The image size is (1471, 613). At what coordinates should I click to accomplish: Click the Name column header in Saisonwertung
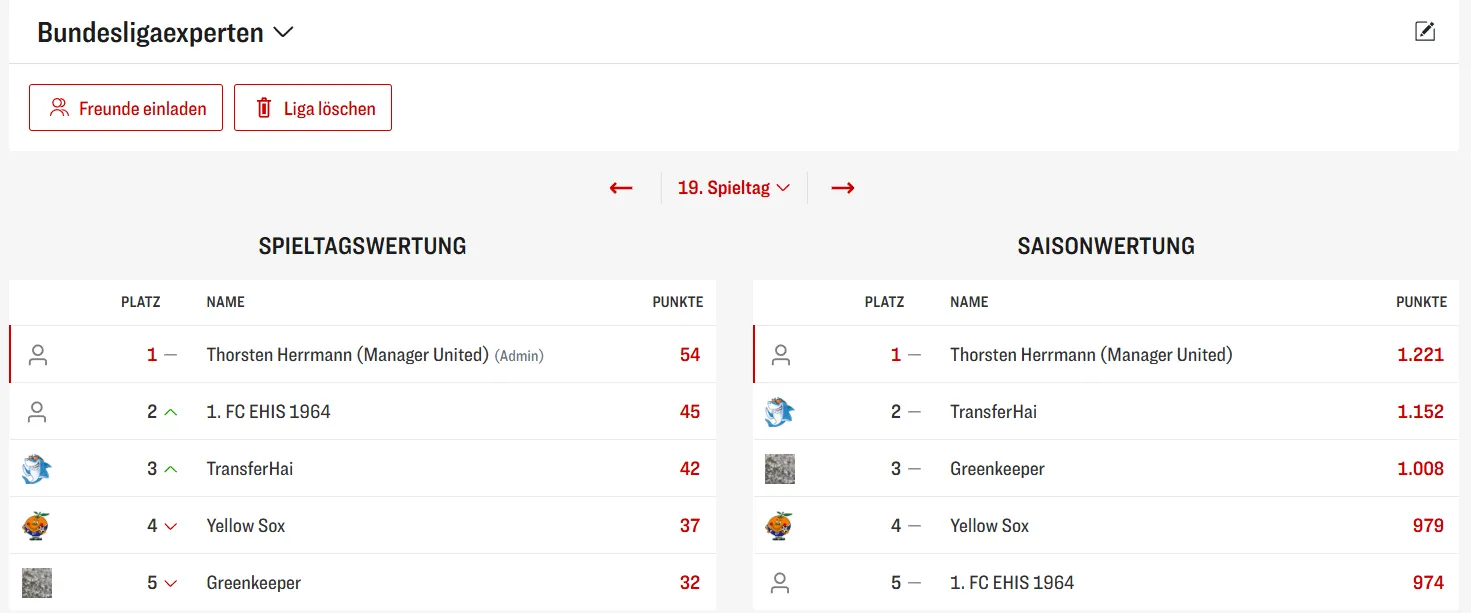[x=969, y=302]
